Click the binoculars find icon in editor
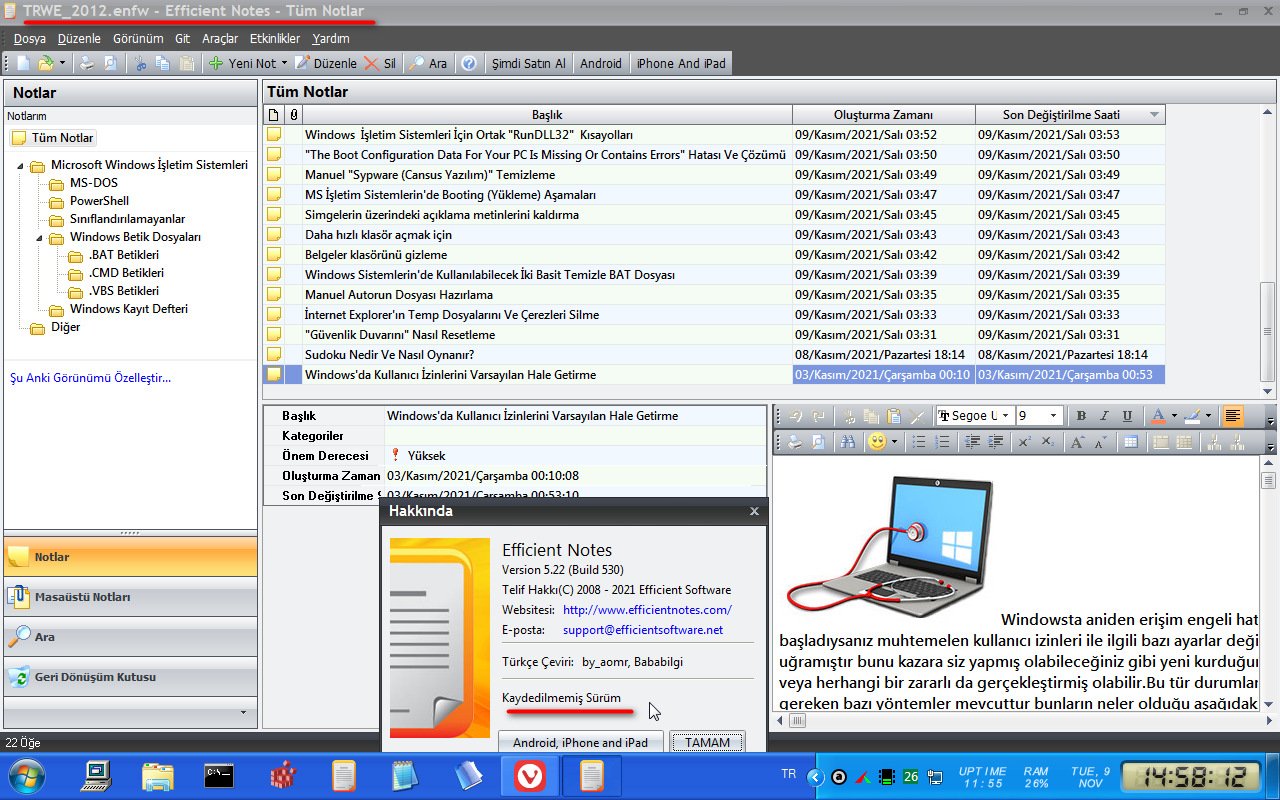1280x800 pixels. (x=849, y=442)
